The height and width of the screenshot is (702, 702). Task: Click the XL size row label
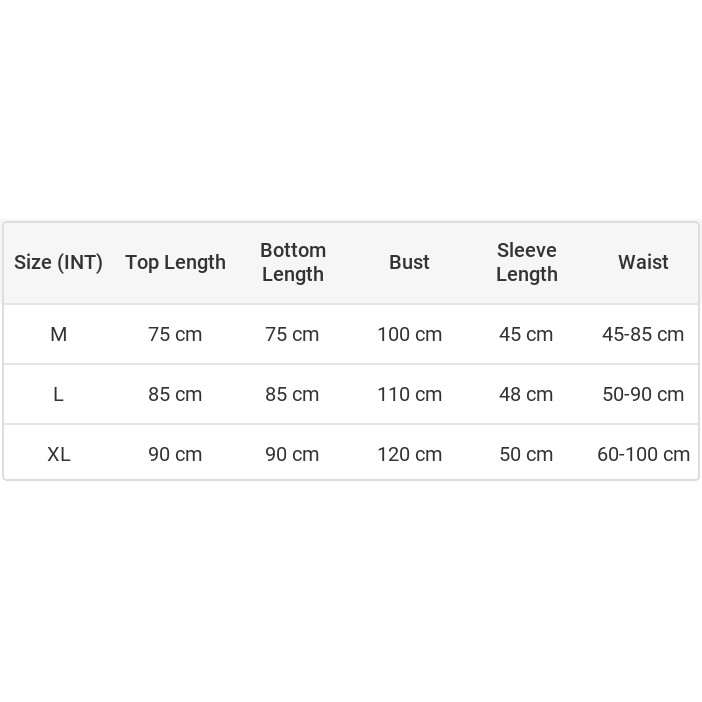coord(58,454)
